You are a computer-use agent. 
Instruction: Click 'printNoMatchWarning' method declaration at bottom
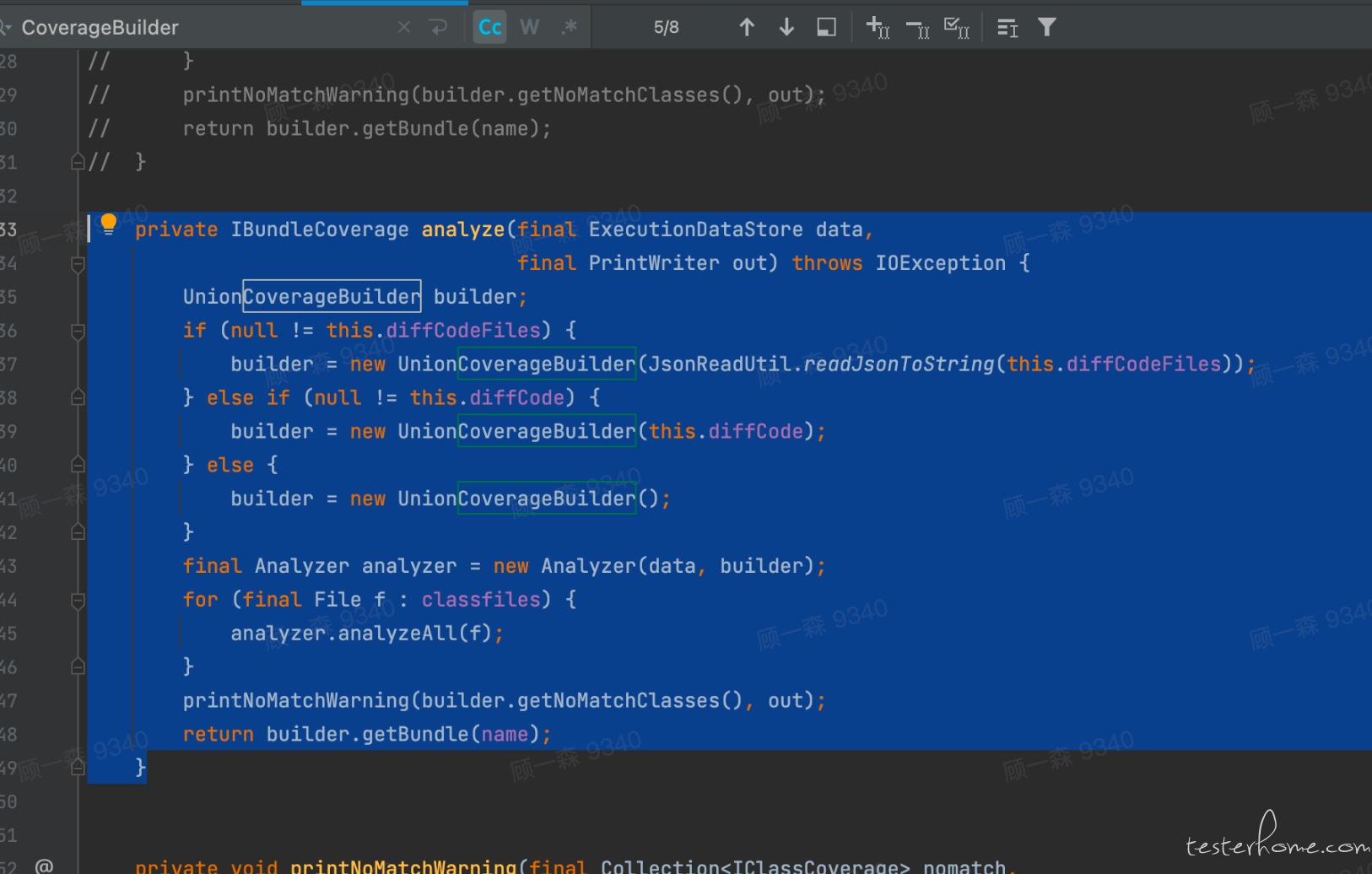tap(403, 866)
